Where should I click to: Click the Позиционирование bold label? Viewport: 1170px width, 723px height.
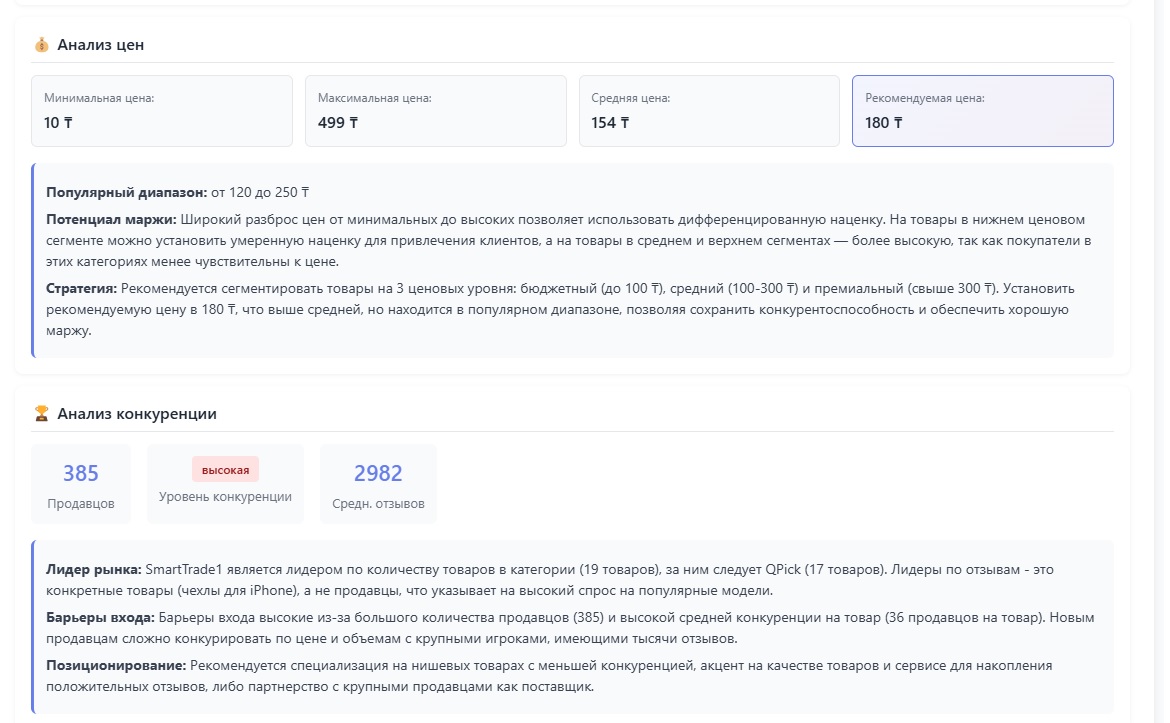point(116,665)
